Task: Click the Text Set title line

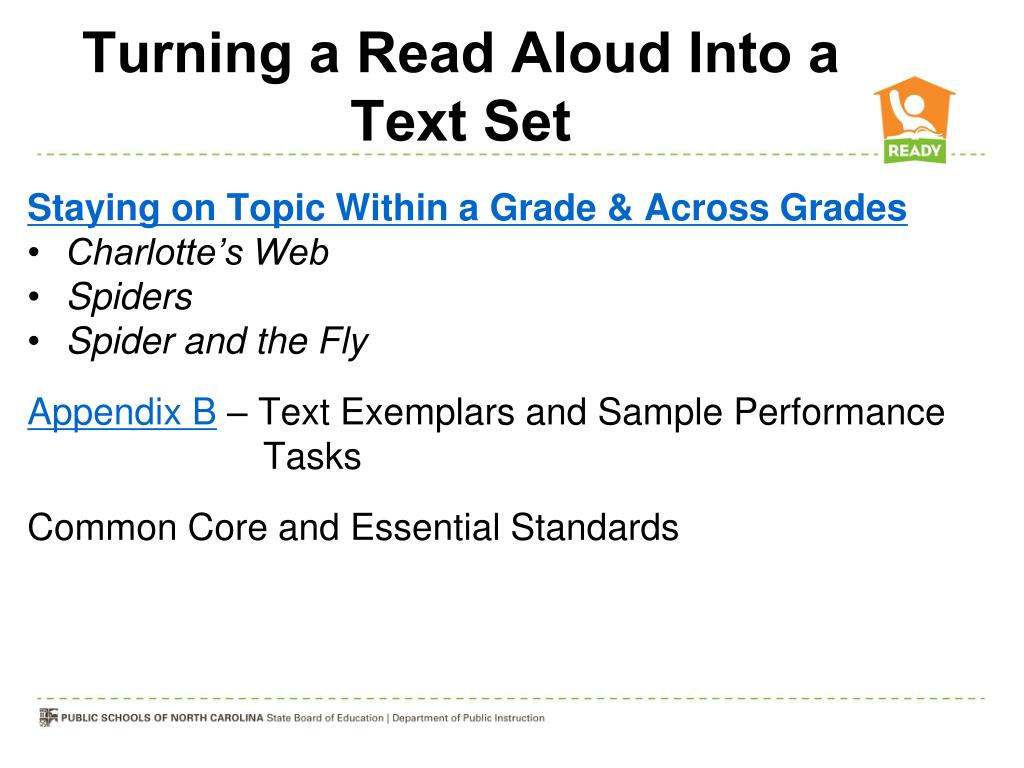Action: click(x=460, y=121)
